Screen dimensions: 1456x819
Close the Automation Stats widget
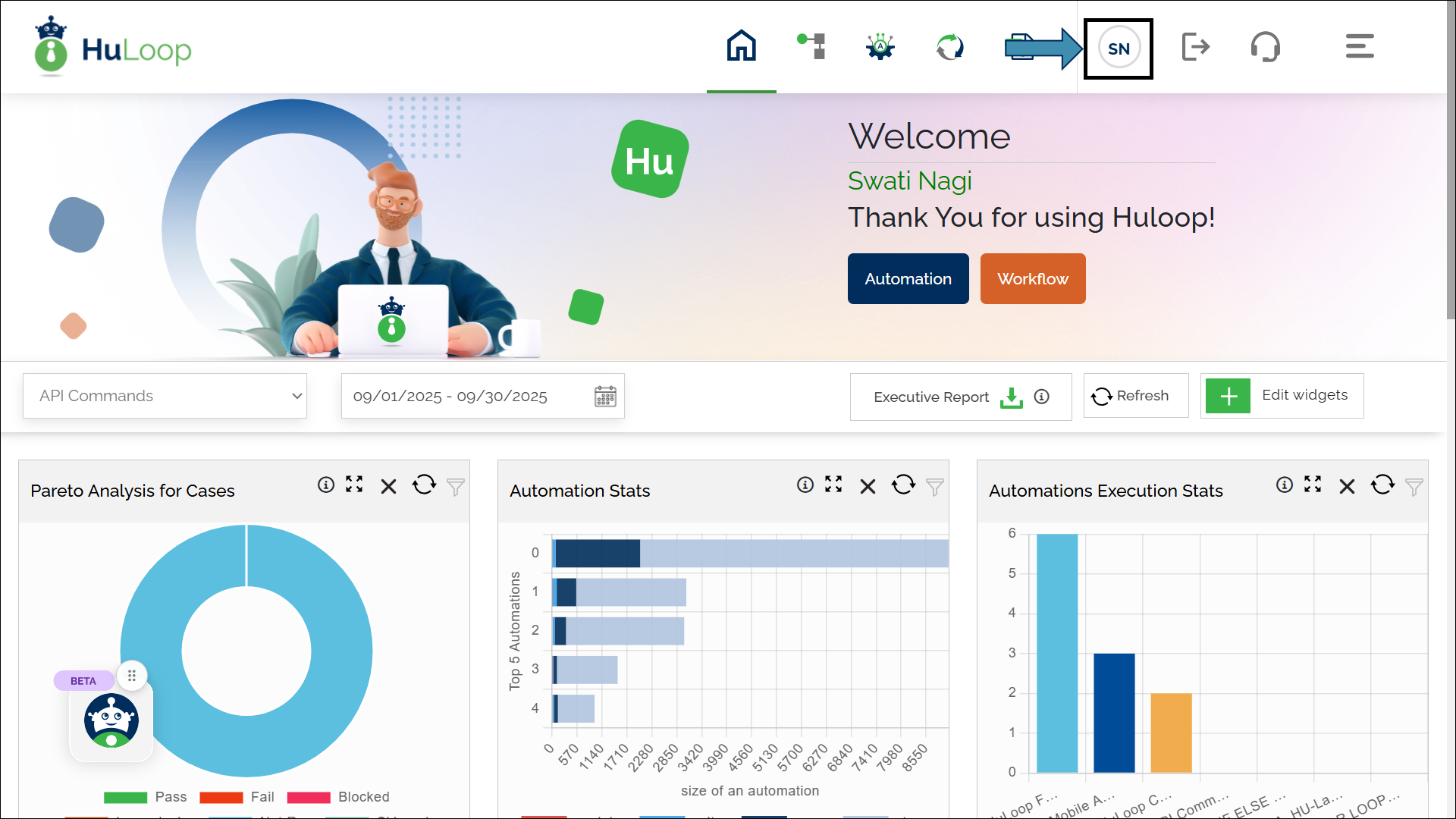click(x=868, y=487)
